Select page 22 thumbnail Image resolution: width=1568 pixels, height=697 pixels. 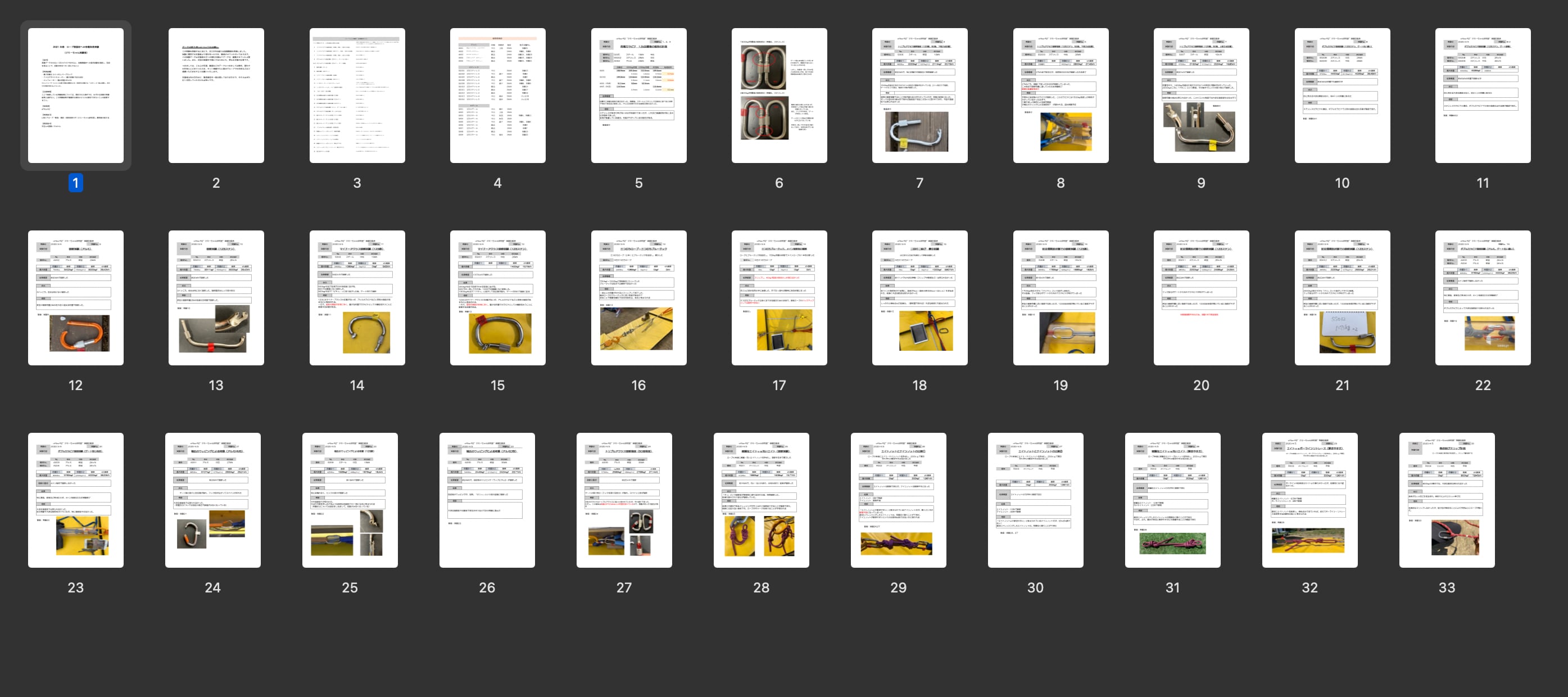(1482, 297)
